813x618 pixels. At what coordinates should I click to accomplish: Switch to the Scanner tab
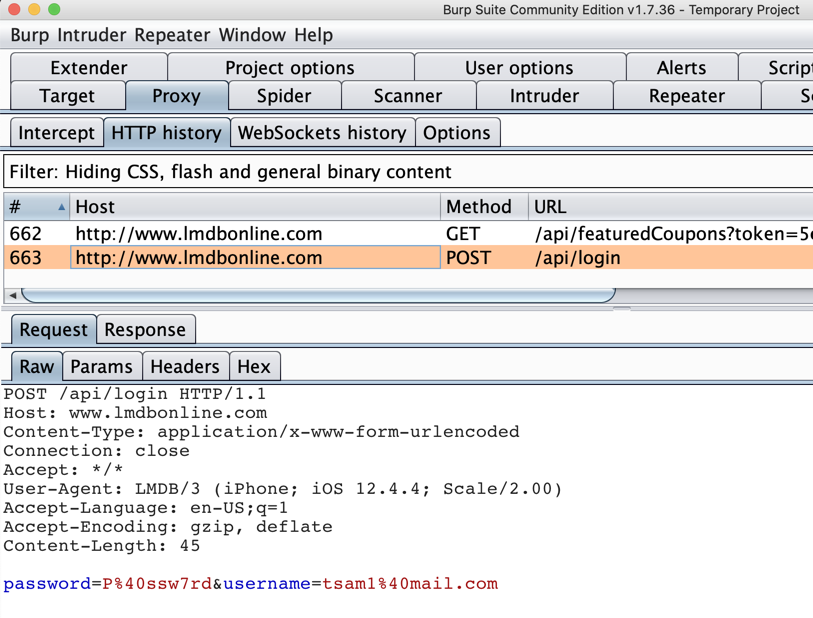pyautogui.click(x=408, y=95)
